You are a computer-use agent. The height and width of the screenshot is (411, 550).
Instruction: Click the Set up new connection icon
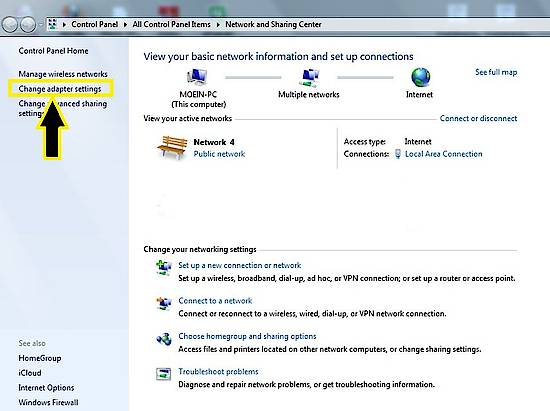click(x=164, y=268)
